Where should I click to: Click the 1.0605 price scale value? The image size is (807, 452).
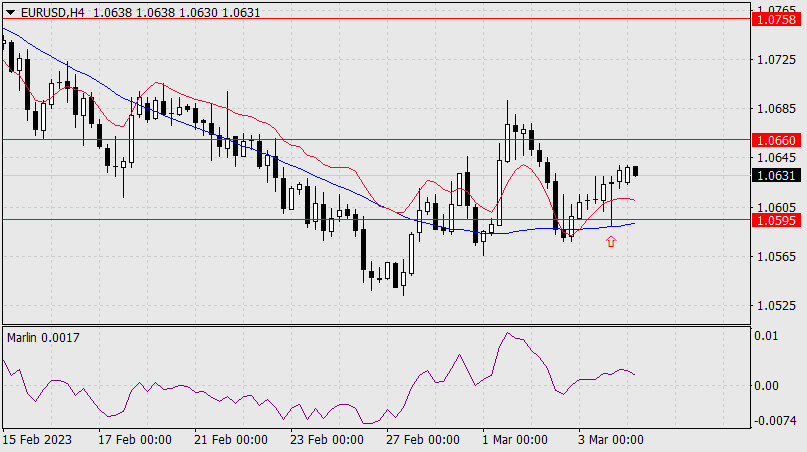coord(776,207)
